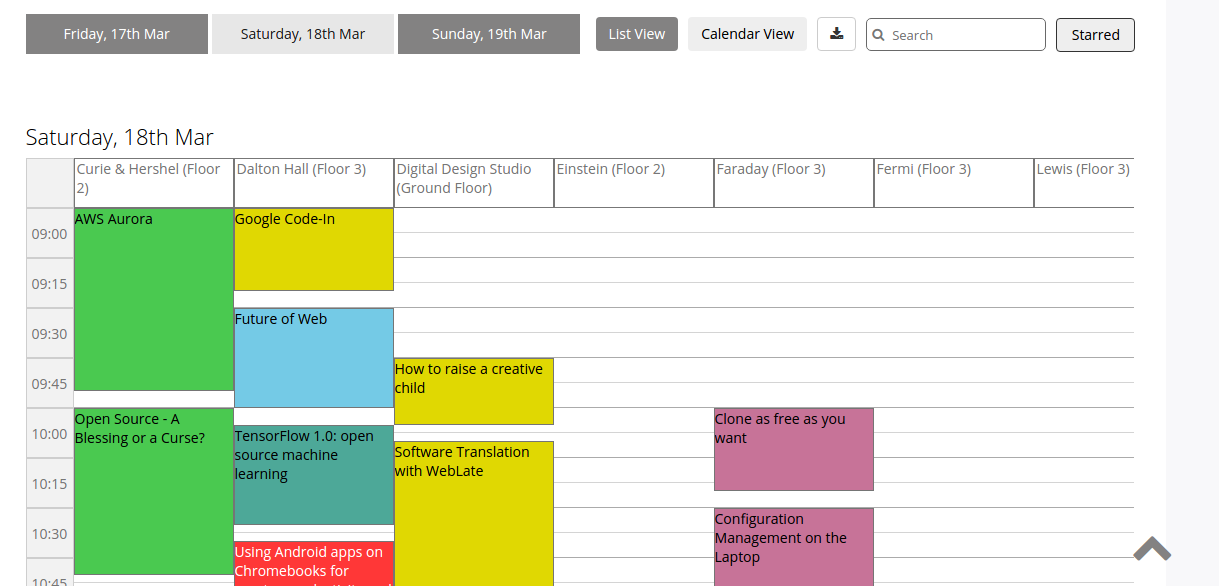Click Lewis (Floor 3) column header
This screenshot has height=586, width=1219.
click(x=1084, y=183)
